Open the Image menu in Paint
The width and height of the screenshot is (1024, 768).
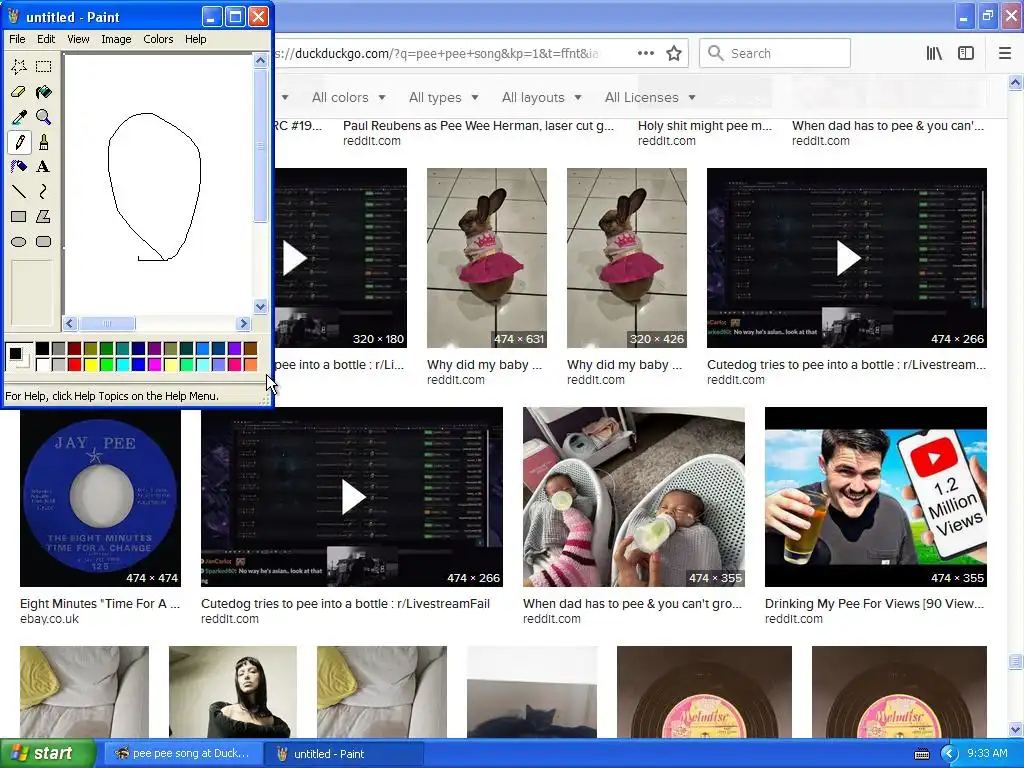(116, 39)
